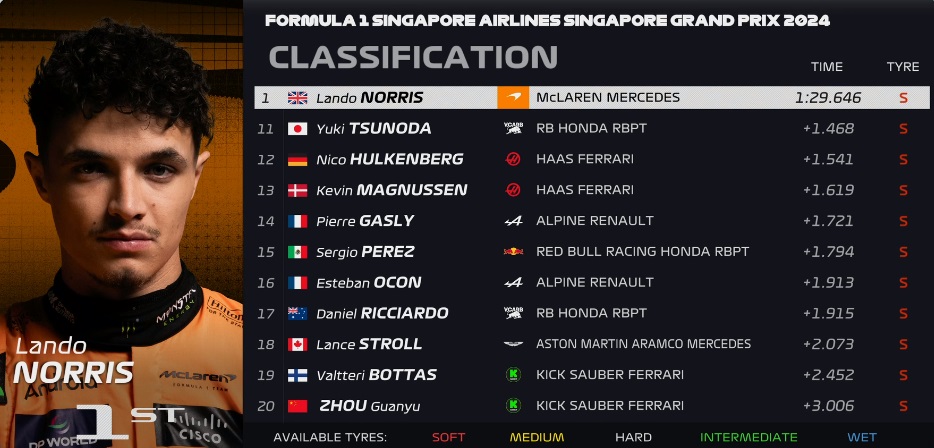Click the RB logo in Tsunoda's row

coord(513,129)
